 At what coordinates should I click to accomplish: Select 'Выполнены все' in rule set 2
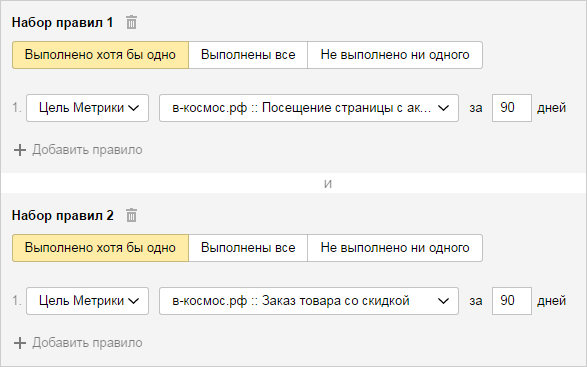point(248,248)
